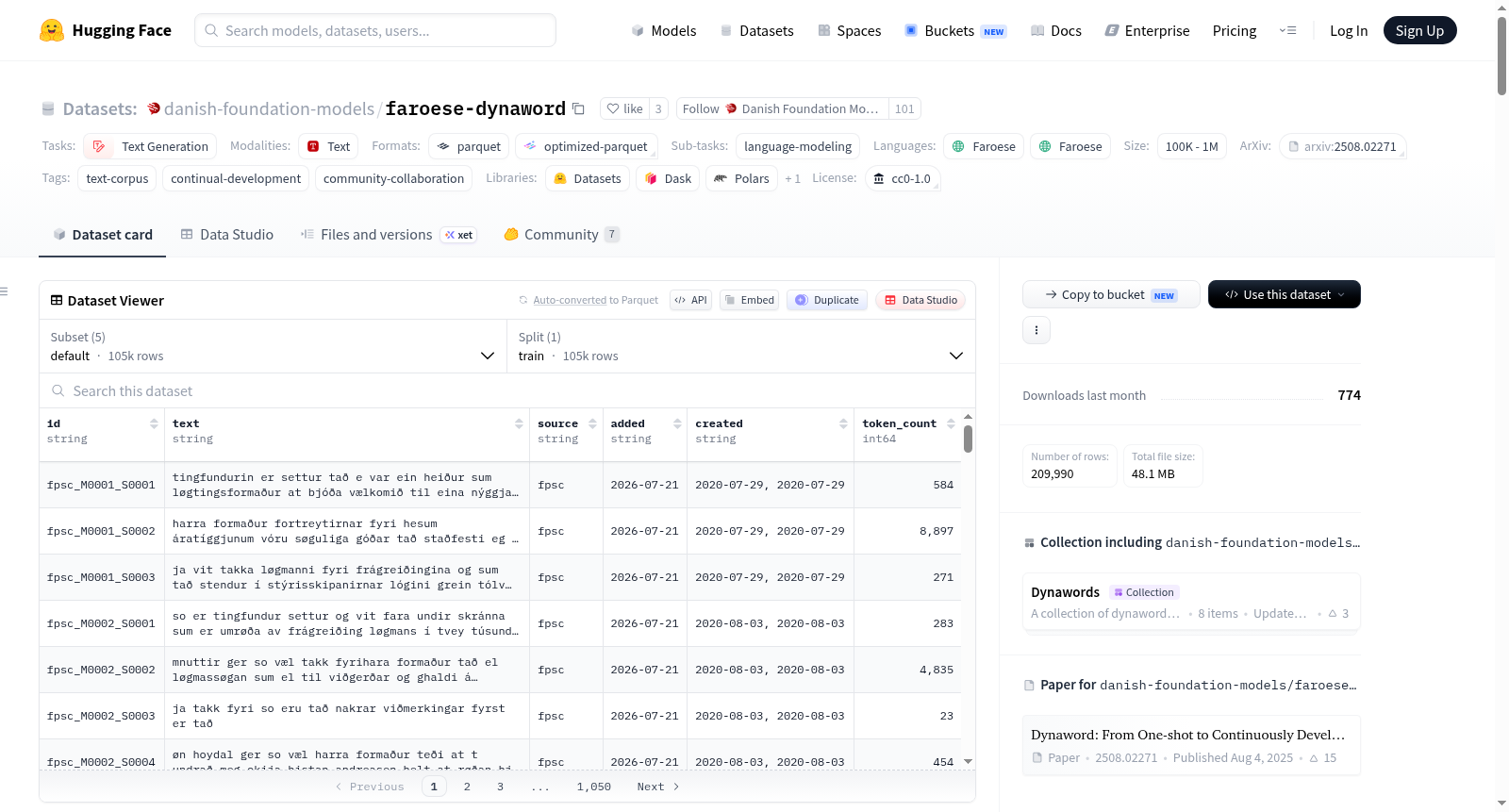Jump to the last page 1,050
1509x812 pixels.
pos(594,787)
